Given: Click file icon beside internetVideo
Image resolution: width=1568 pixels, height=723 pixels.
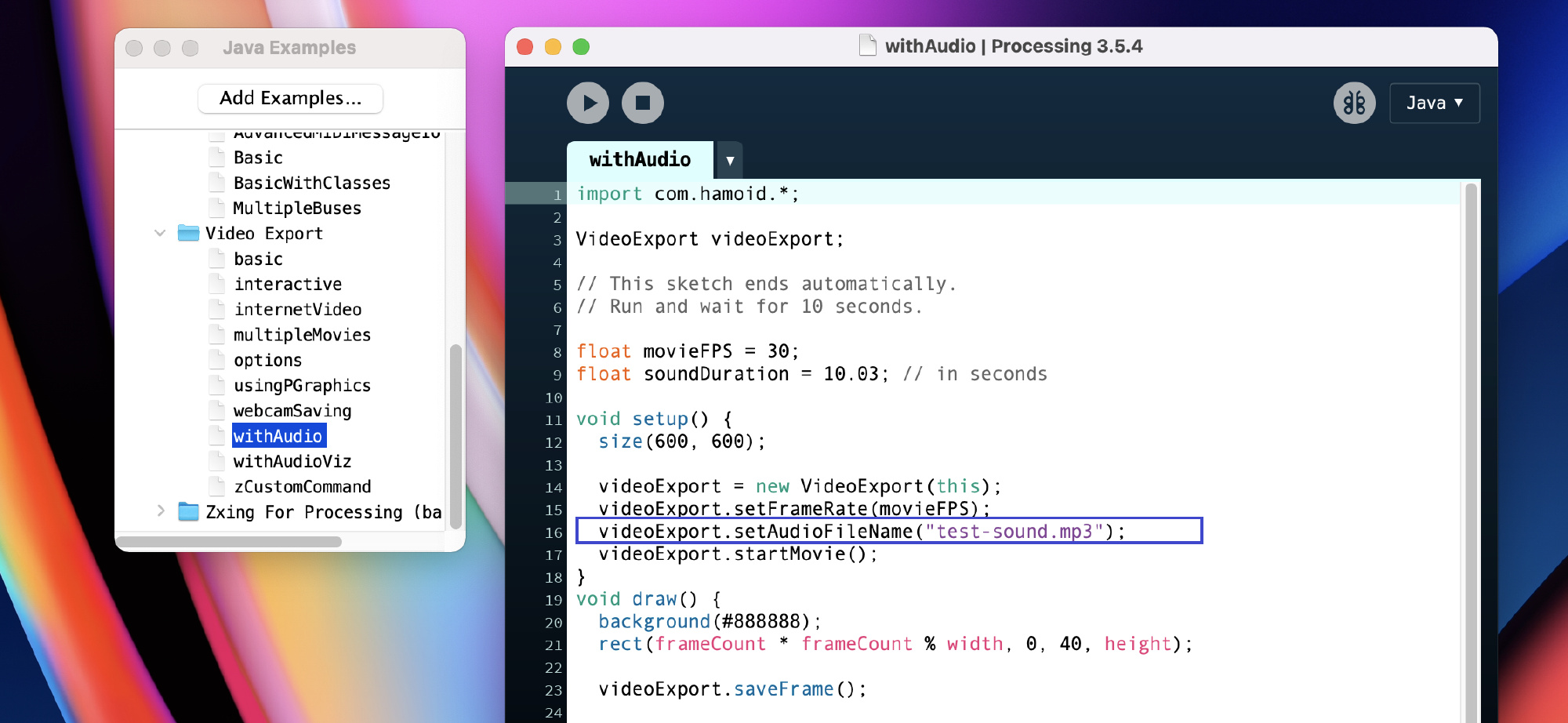Looking at the screenshot, I should (217, 308).
